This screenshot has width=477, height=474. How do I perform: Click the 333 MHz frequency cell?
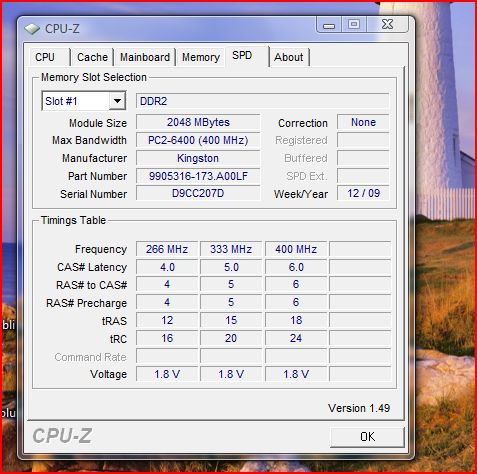pyautogui.click(x=231, y=249)
